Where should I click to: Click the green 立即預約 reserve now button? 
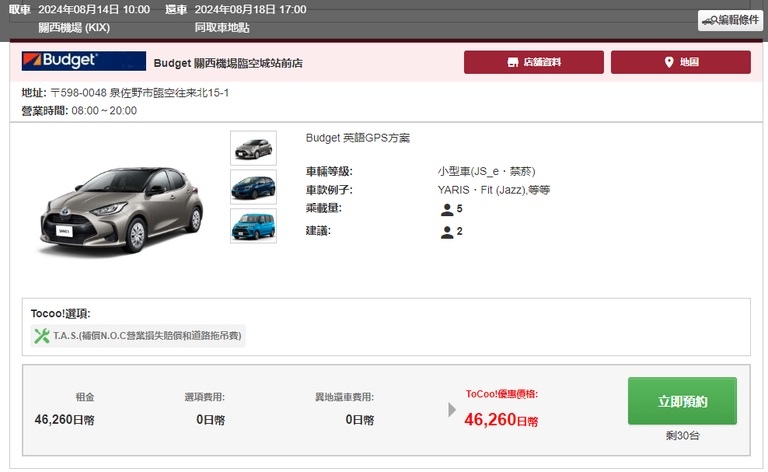click(x=682, y=401)
